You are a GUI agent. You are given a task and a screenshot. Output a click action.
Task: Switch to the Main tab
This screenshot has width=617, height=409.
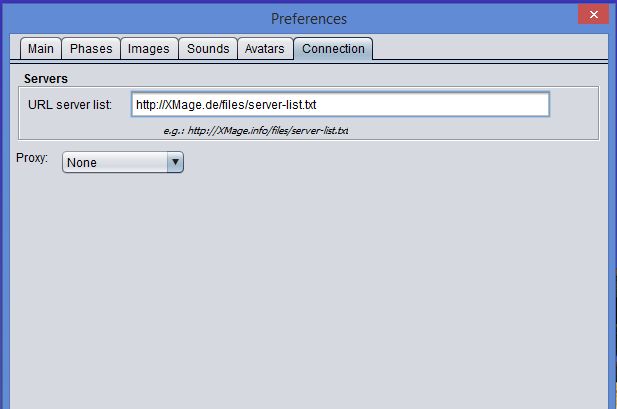(40, 49)
